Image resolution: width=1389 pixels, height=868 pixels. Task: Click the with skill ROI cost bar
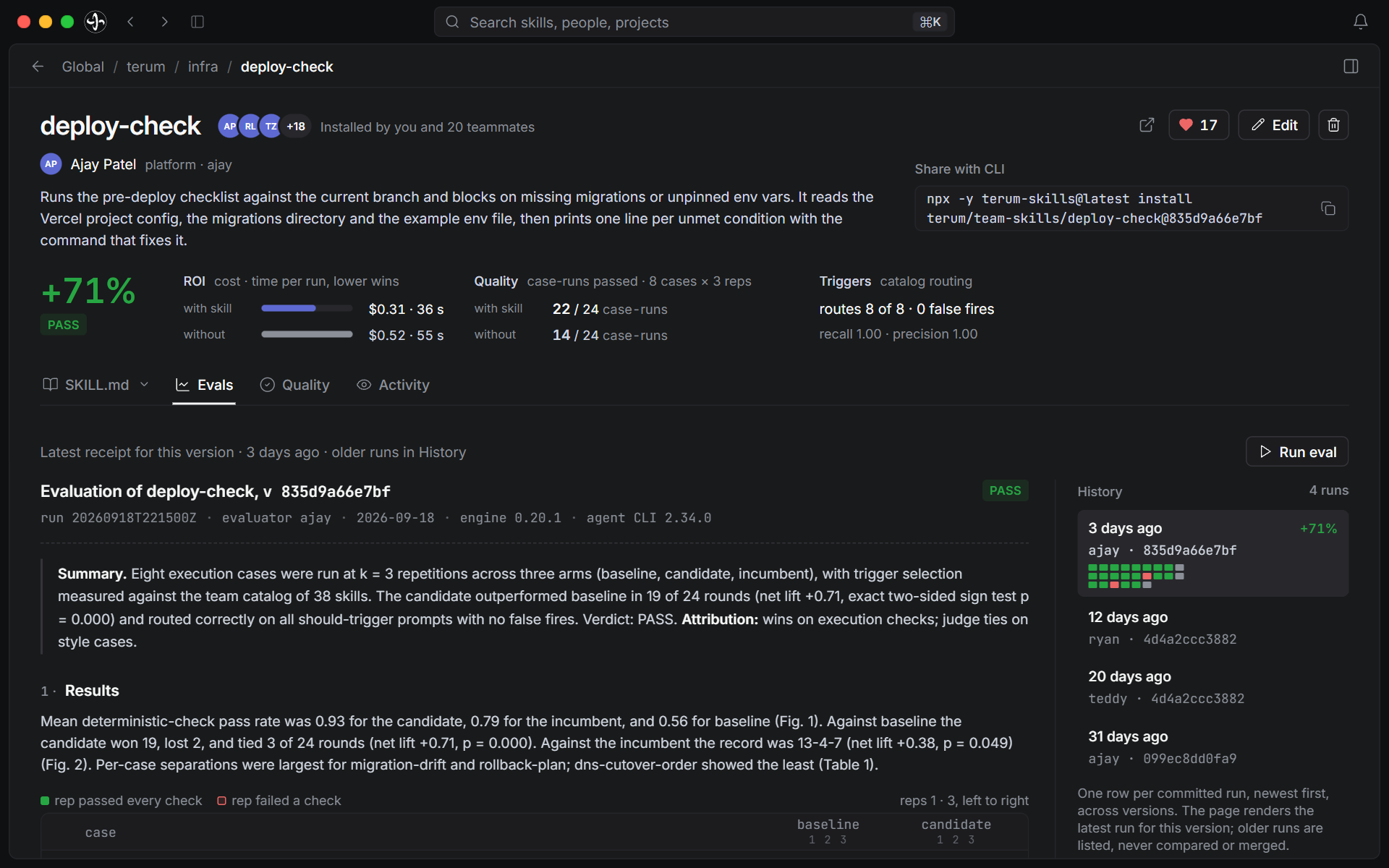(307, 308)
